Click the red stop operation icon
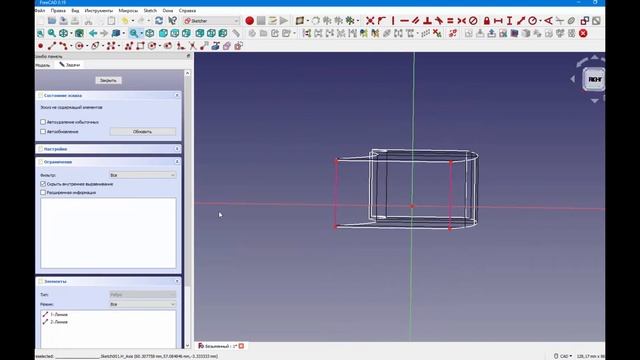 tap(583, 33)
